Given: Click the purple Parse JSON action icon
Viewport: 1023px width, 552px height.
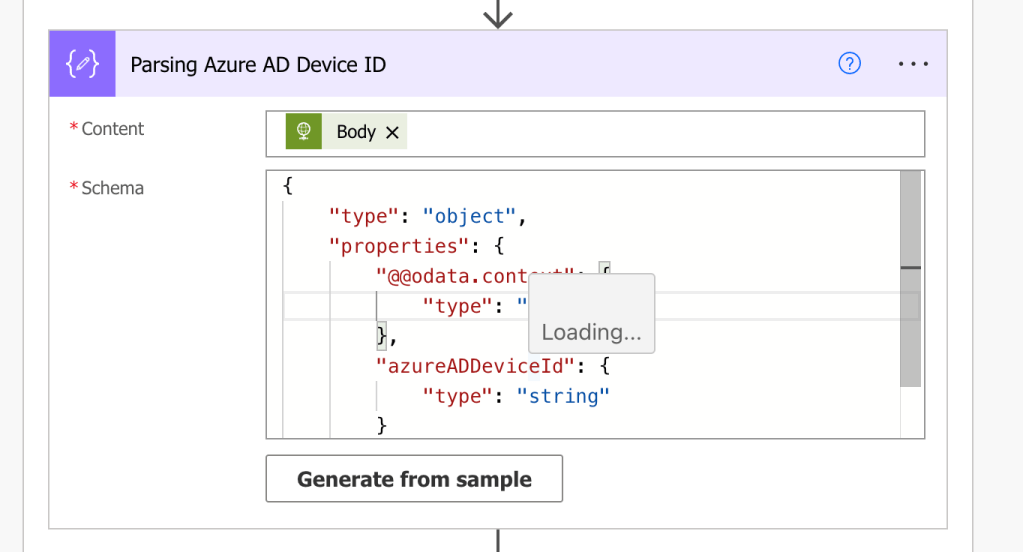Looking at the screenshot, I should (82, 64).
